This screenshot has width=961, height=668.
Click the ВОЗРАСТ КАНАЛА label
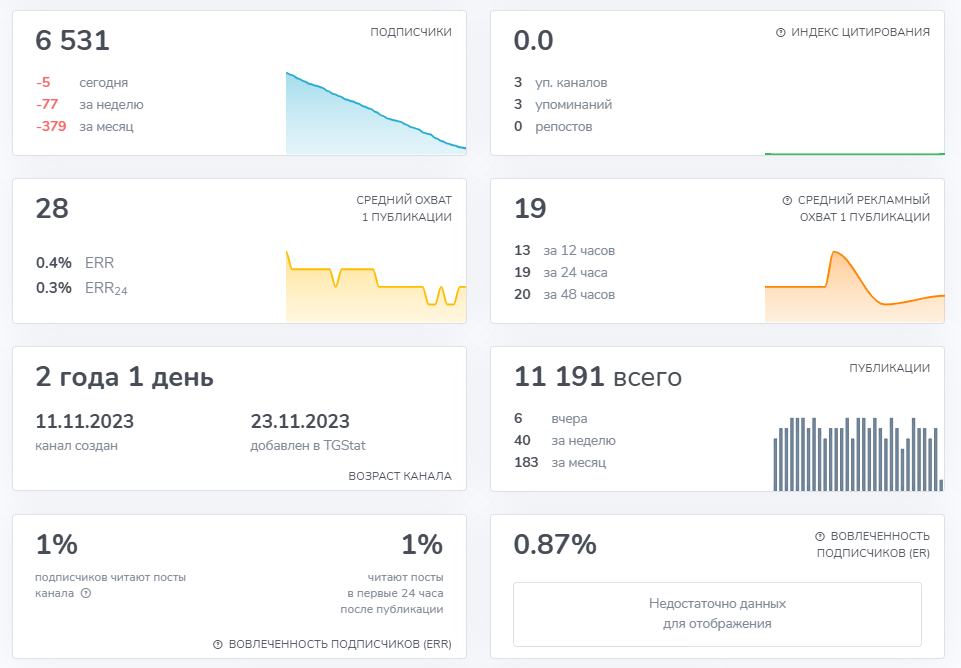click(400, 476)
